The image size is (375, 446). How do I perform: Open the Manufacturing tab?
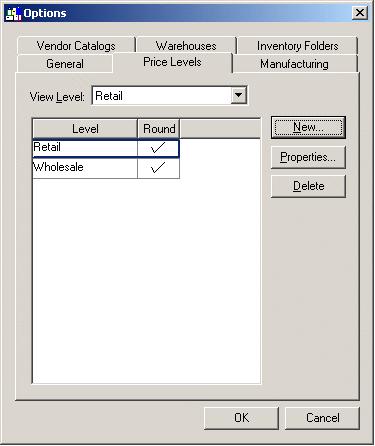[x=295, y=64]
